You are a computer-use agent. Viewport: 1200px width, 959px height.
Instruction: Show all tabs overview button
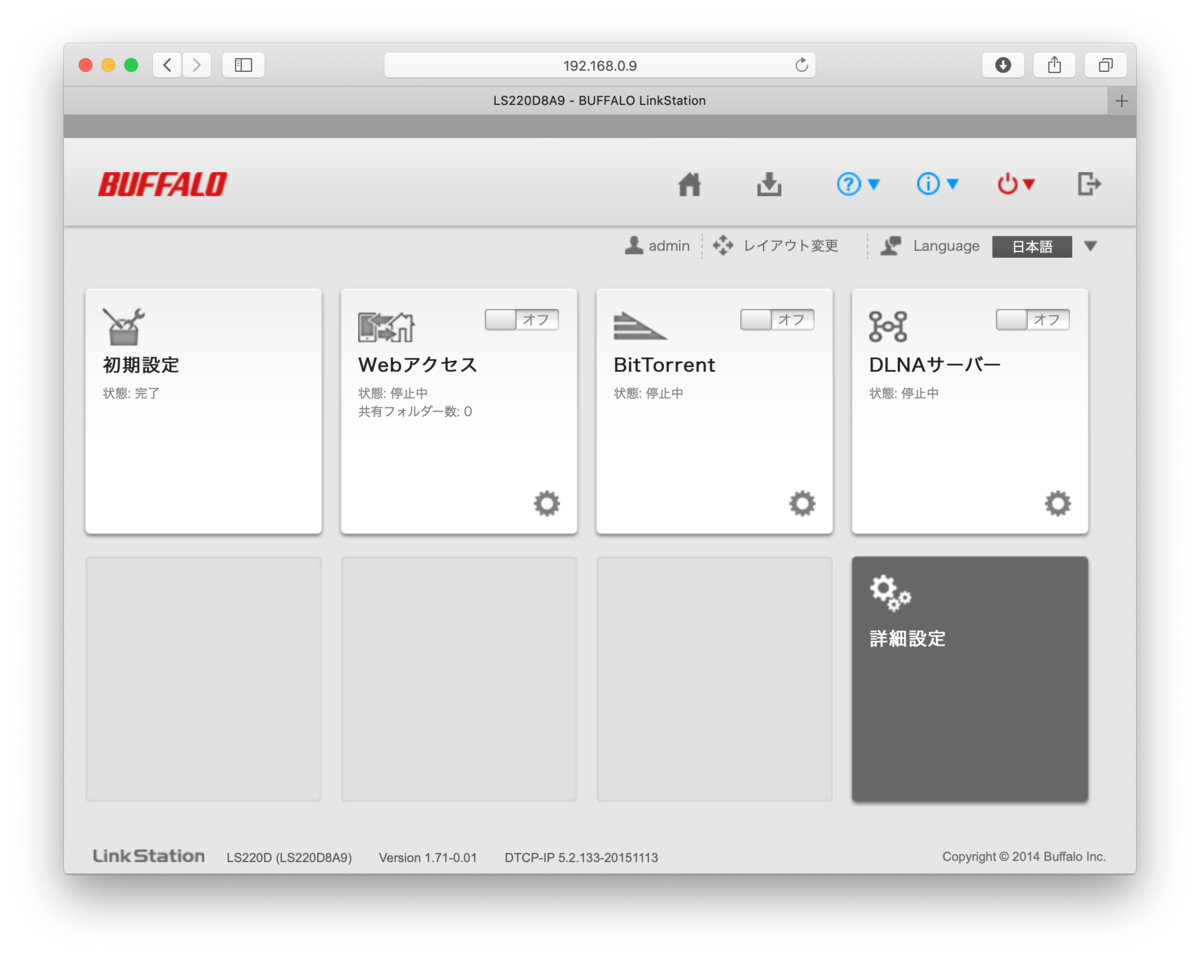click(x=1105, y=65)
